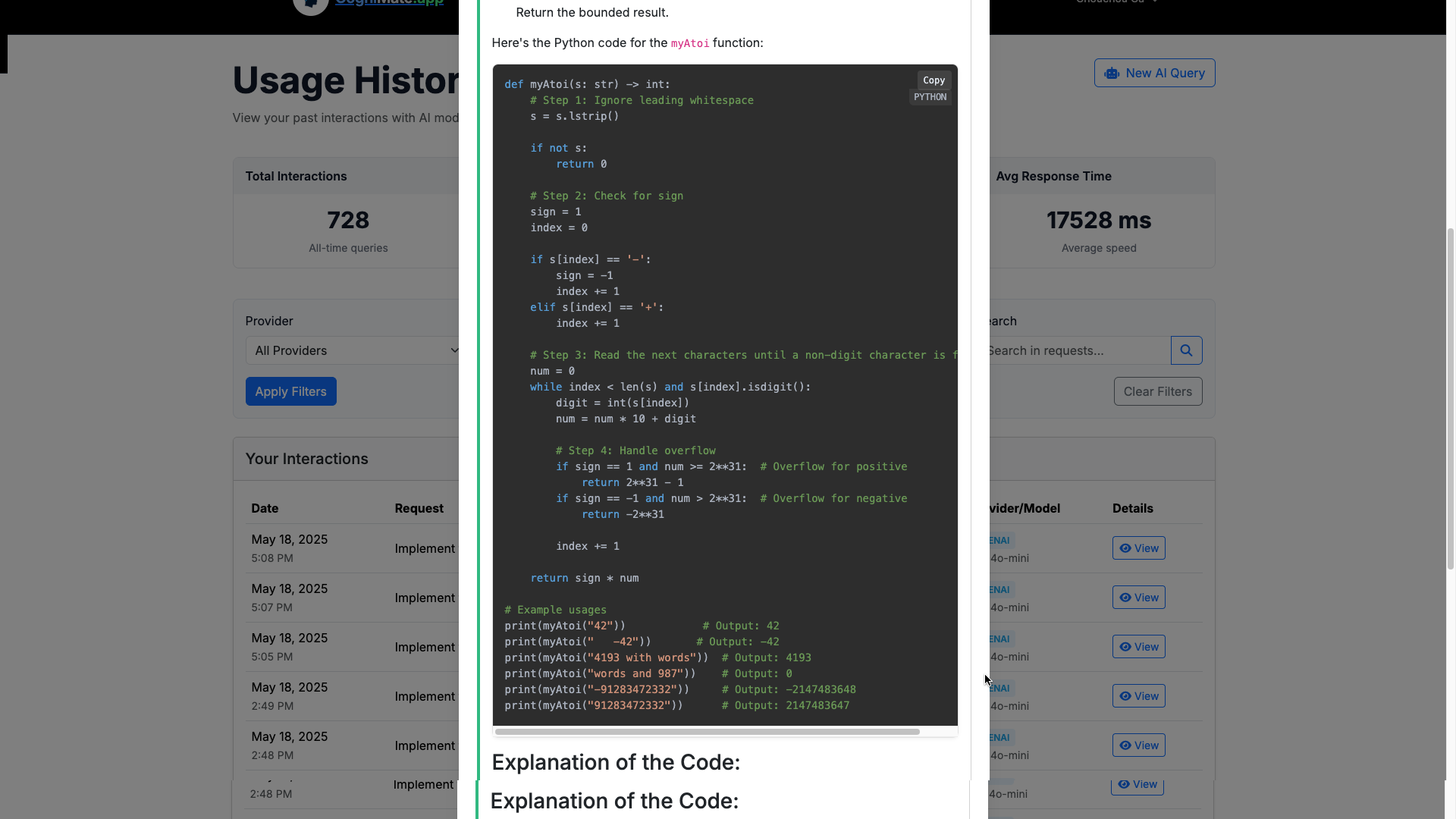
Task: Click the search magnifier icon
Action: pyautogui.click(x=1186, y=350)
